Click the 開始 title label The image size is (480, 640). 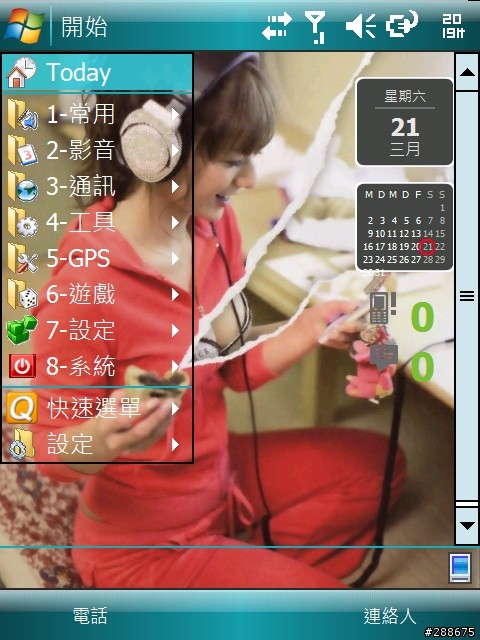click(84, 27)
